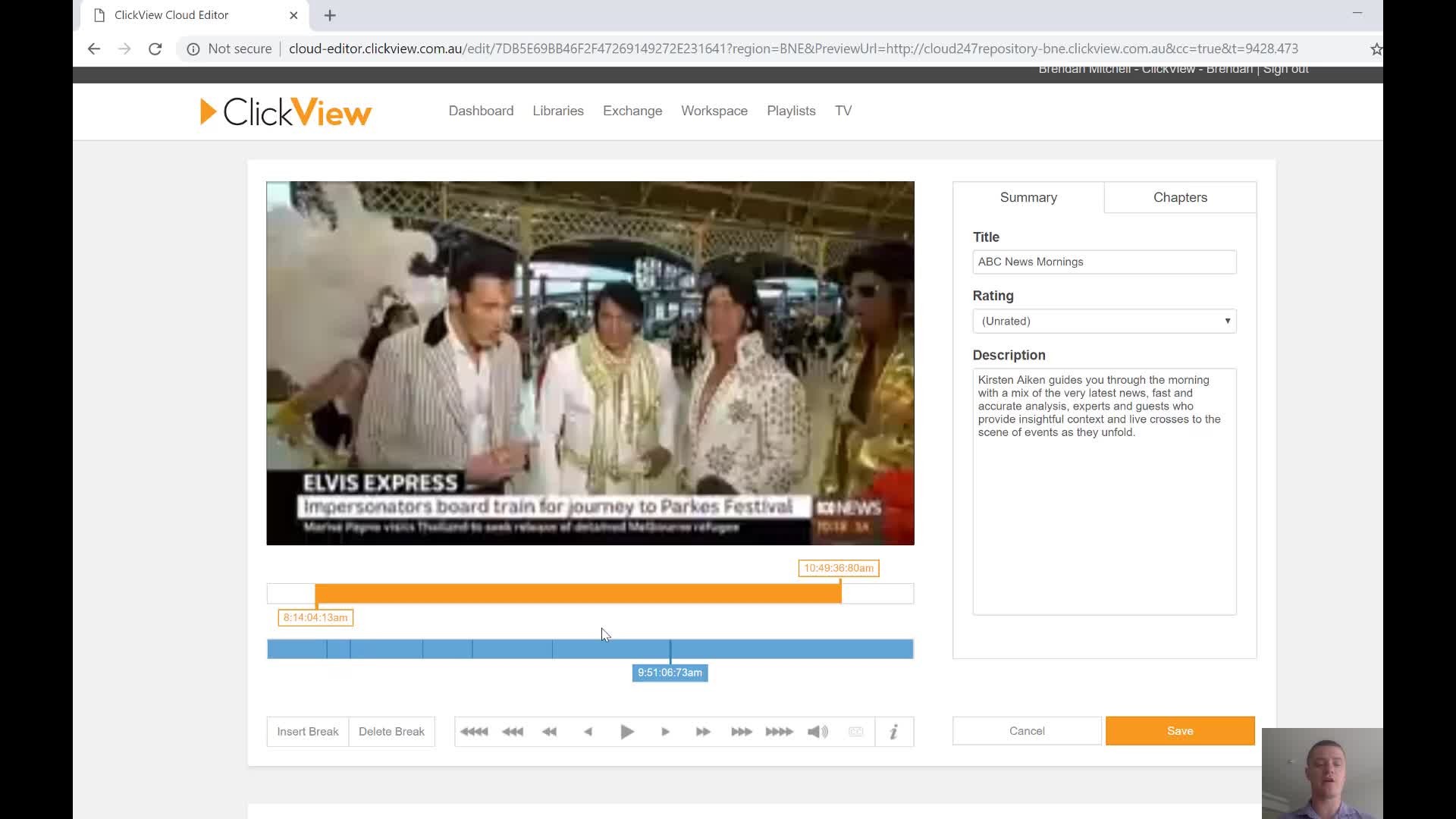Screen dimensions: 1456x819
Task: Click Cancel to discard changes
Action: 1025,730
